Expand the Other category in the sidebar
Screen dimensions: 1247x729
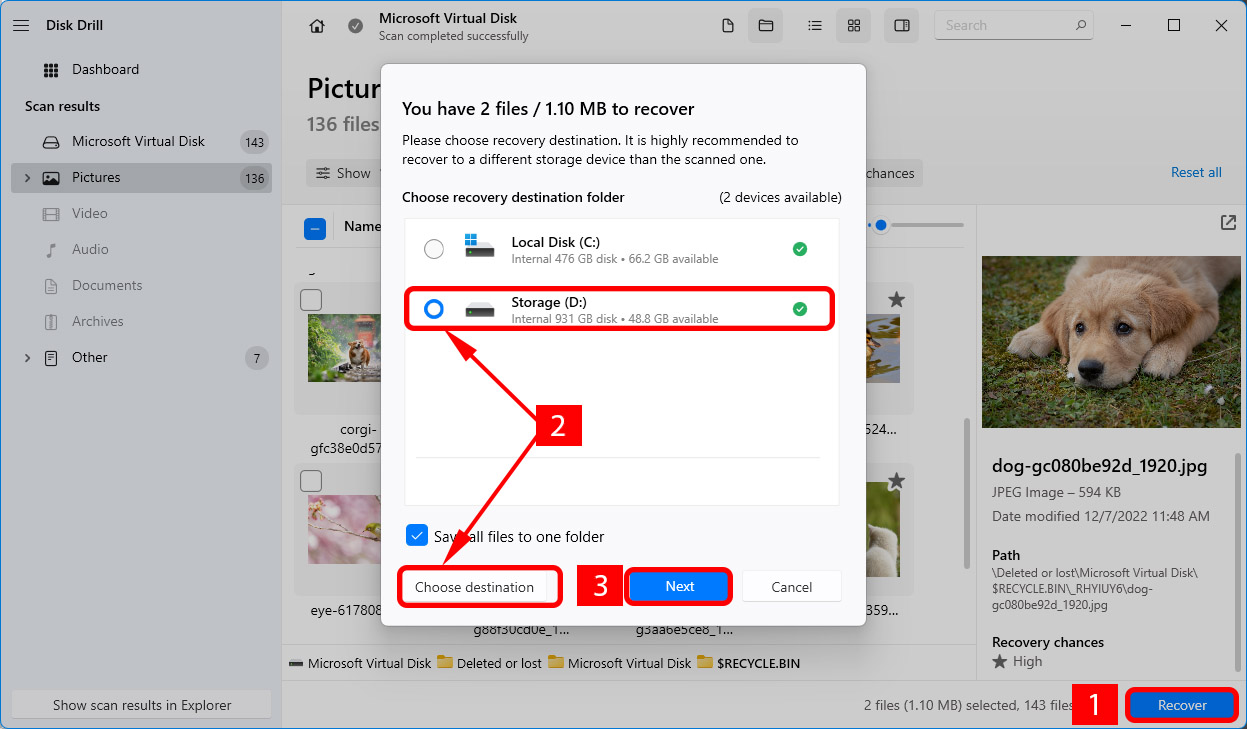pos(27,357)
